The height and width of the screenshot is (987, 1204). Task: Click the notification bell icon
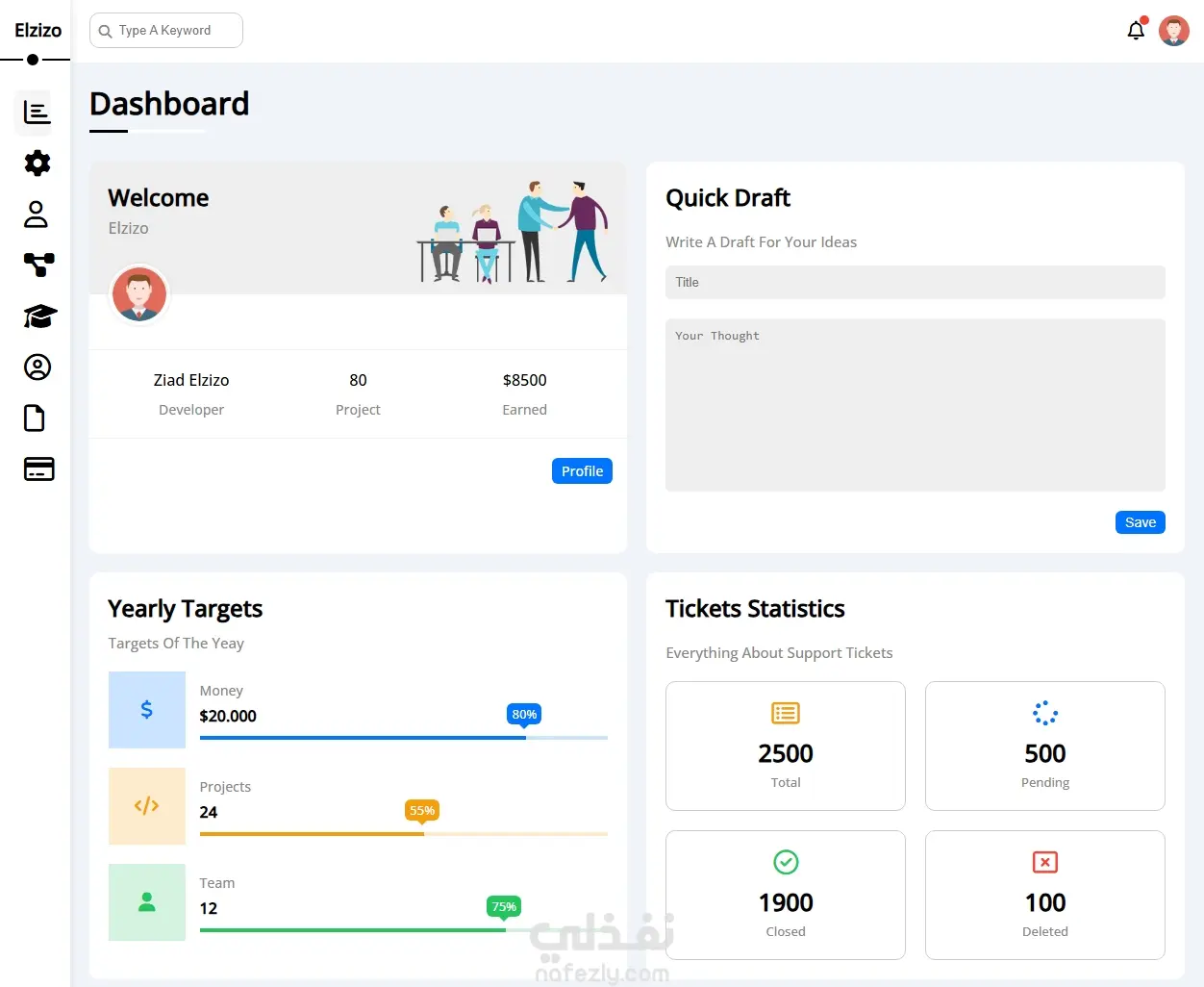pyautogui.click(x=1136, y=31)
